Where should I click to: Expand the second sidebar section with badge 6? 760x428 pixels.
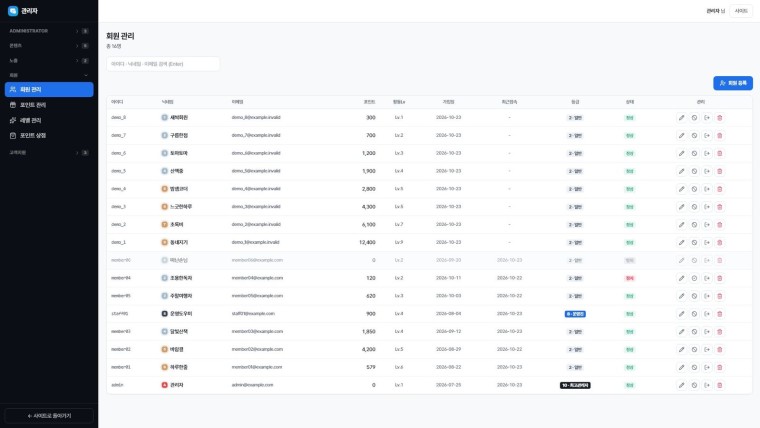[48, 46]
